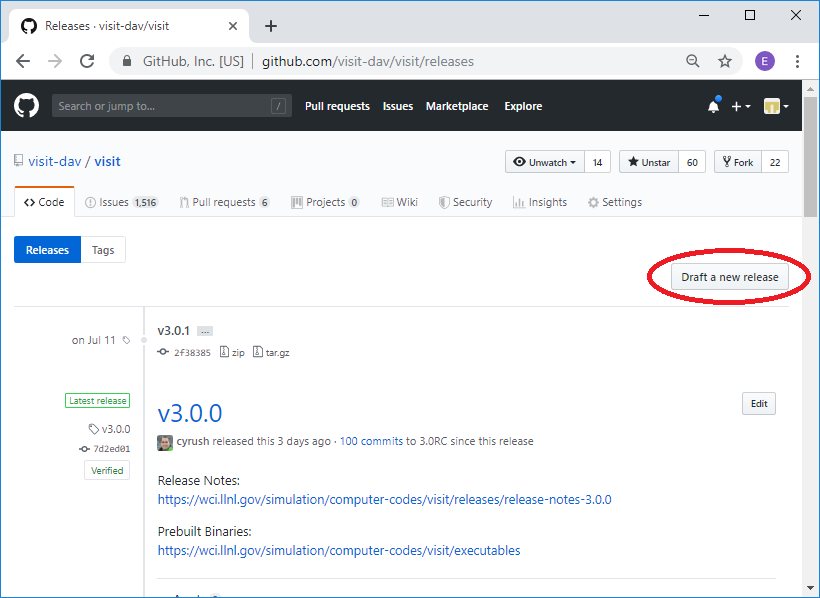Open the Unwatch dropdown
The image size is (820, 598).
(x=545, y=162)
